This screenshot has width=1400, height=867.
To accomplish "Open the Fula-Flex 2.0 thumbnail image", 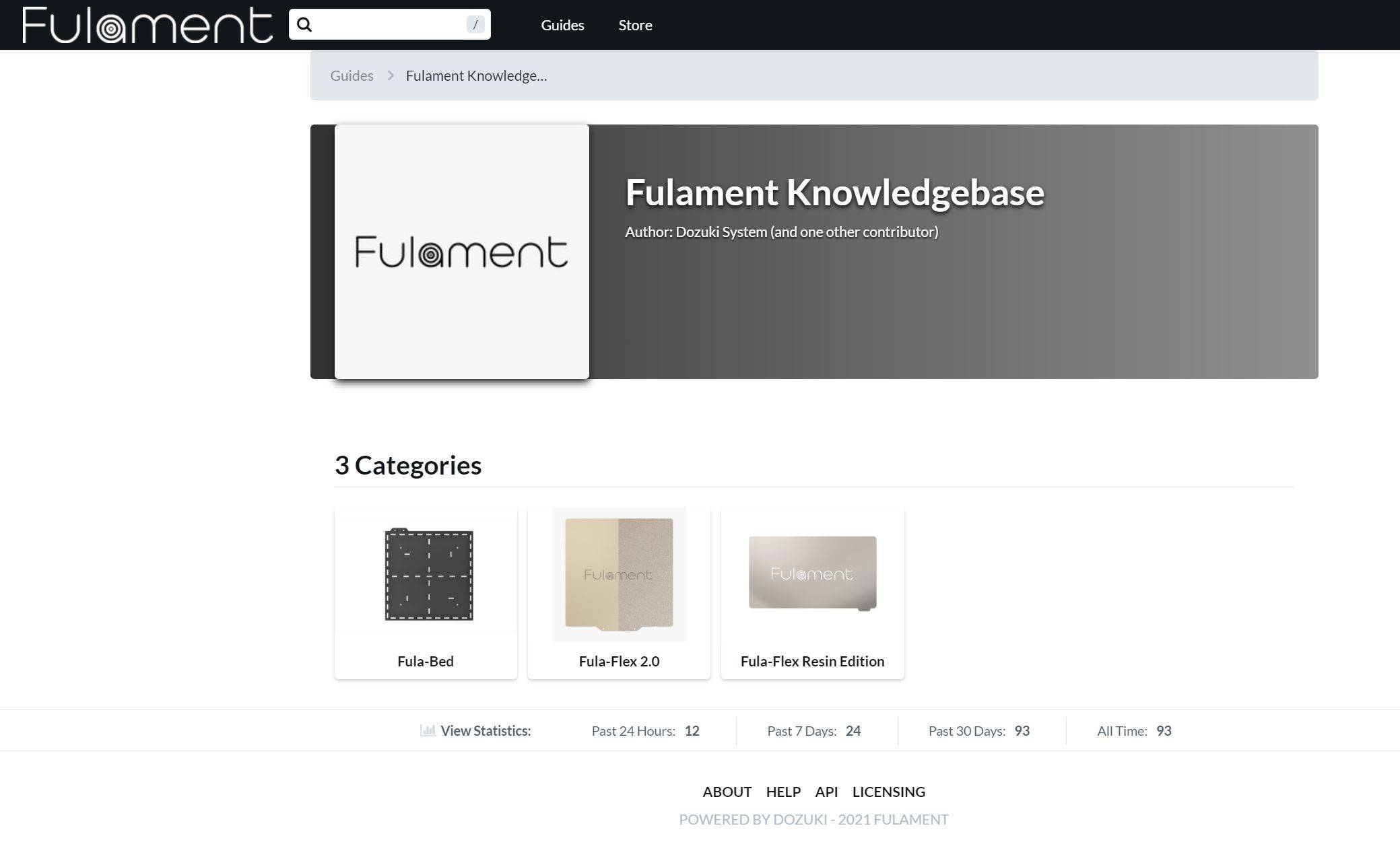I will [x=619, y=574].
